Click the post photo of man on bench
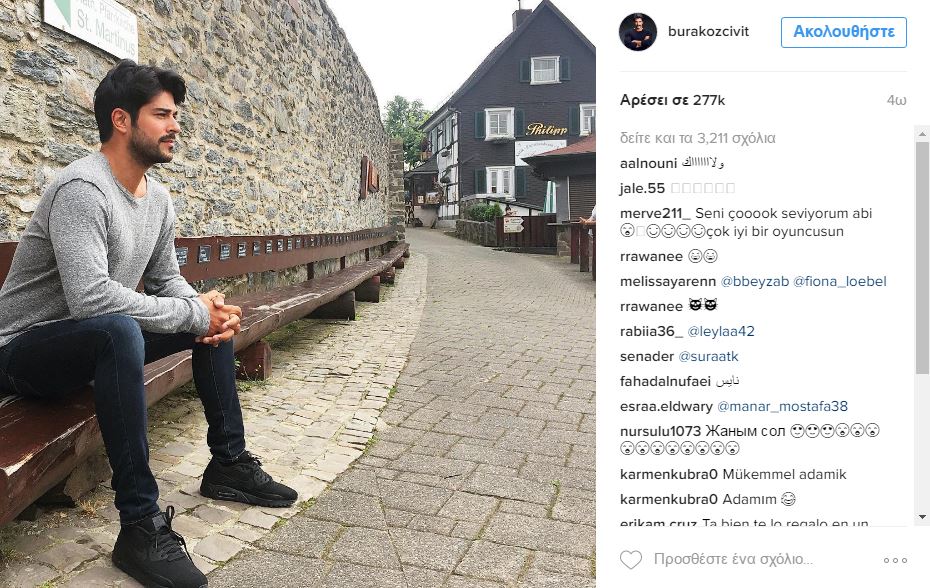The width and height of the screenshot is (930, 588). point(298,294)
